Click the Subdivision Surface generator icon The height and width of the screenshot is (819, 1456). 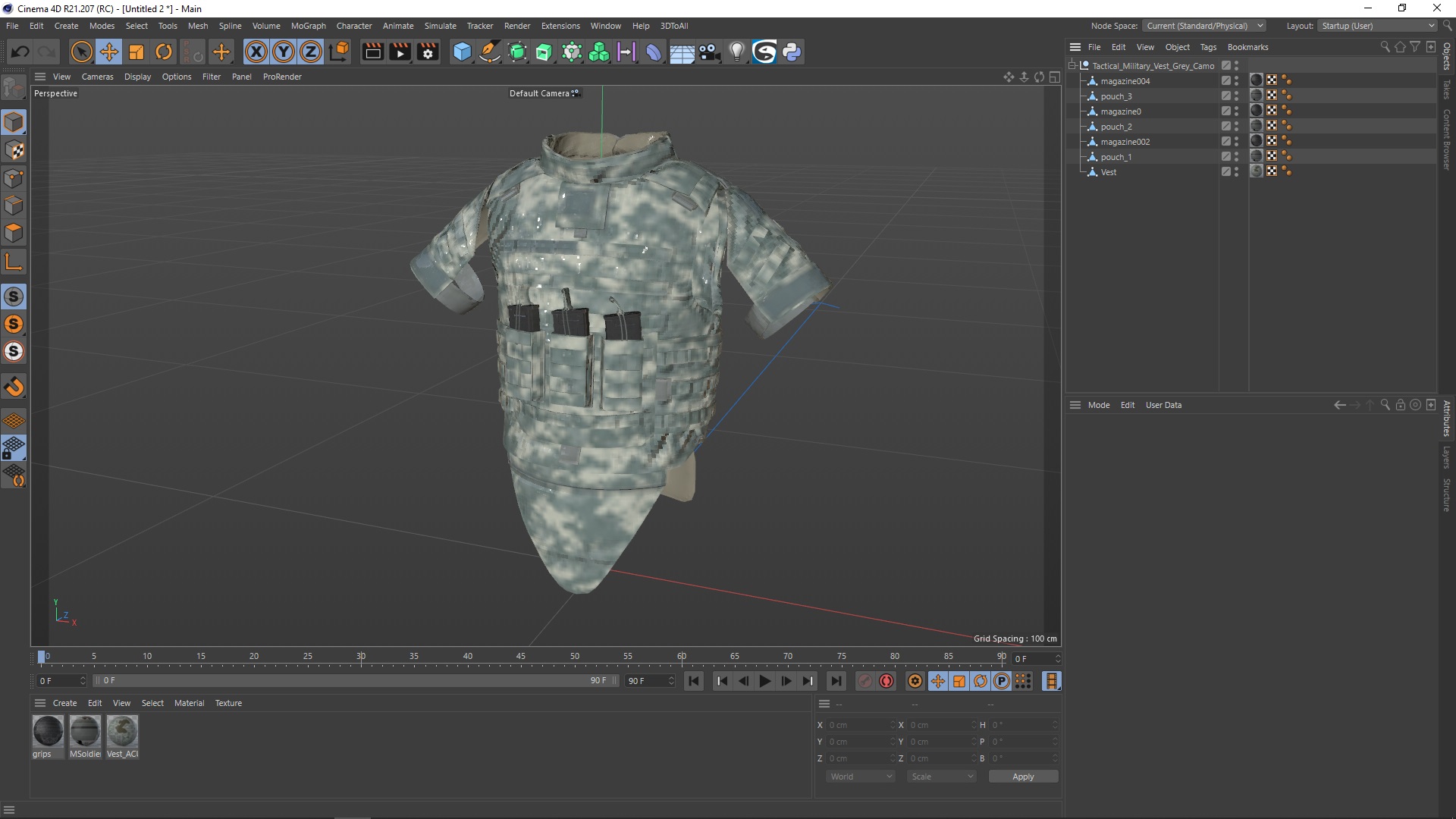pos(517,52)
